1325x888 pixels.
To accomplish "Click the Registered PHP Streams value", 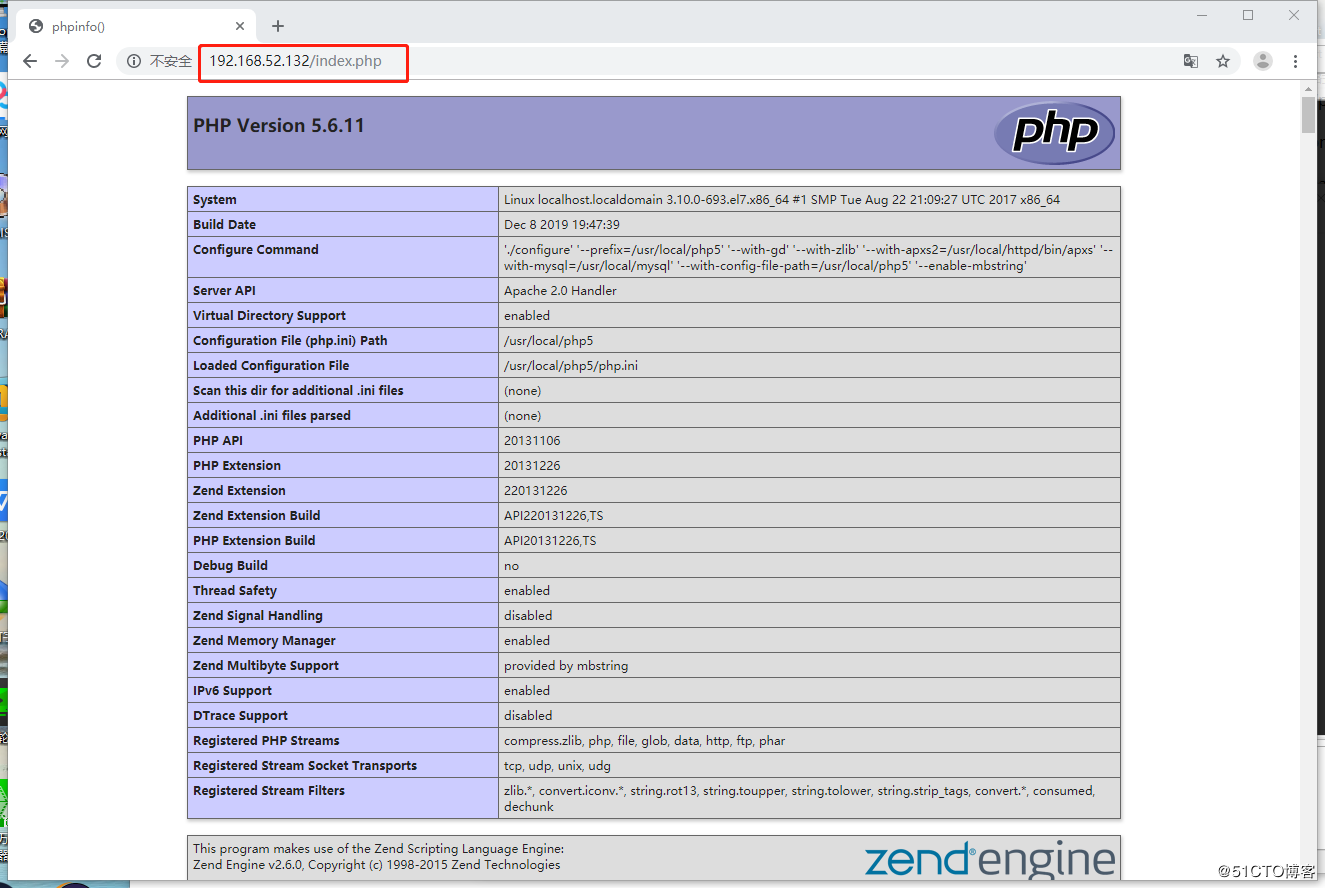I will click(x=644, y=741).
